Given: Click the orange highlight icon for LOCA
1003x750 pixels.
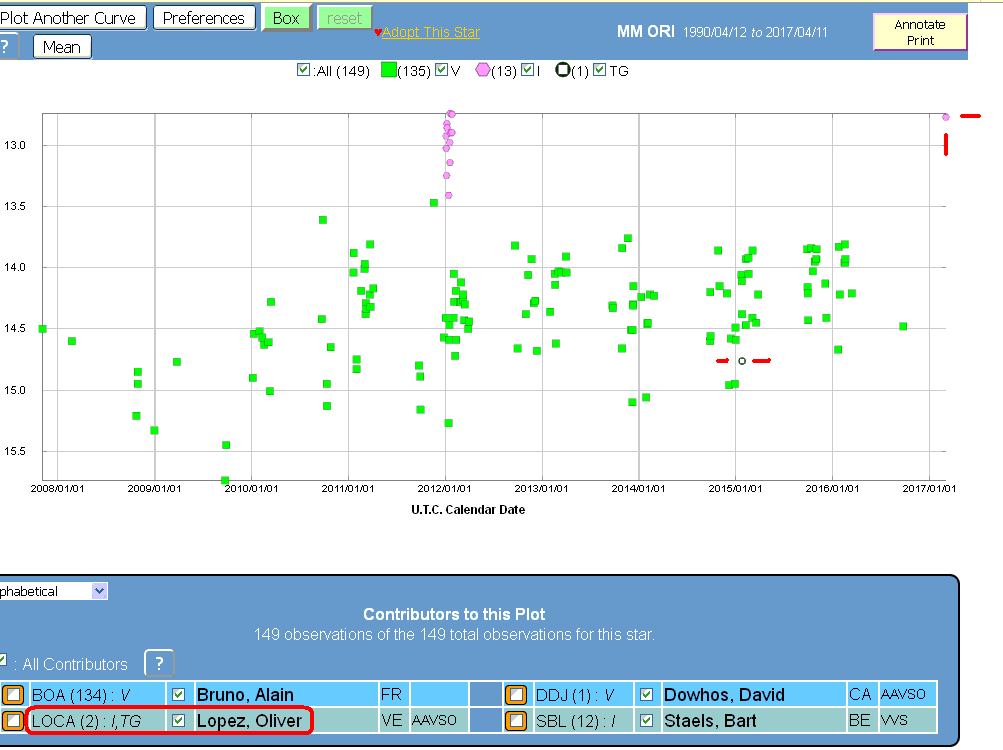Looking at the screenshot, I should [14, 720].
